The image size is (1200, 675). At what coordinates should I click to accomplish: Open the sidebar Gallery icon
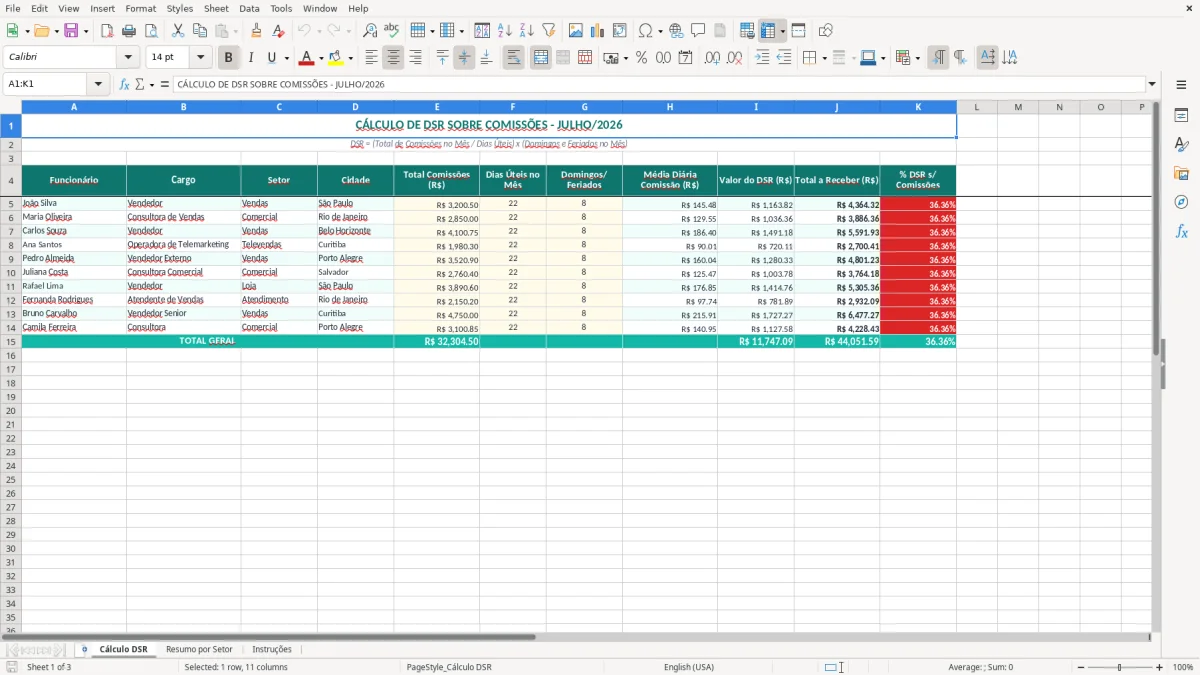coord(1181,173)
